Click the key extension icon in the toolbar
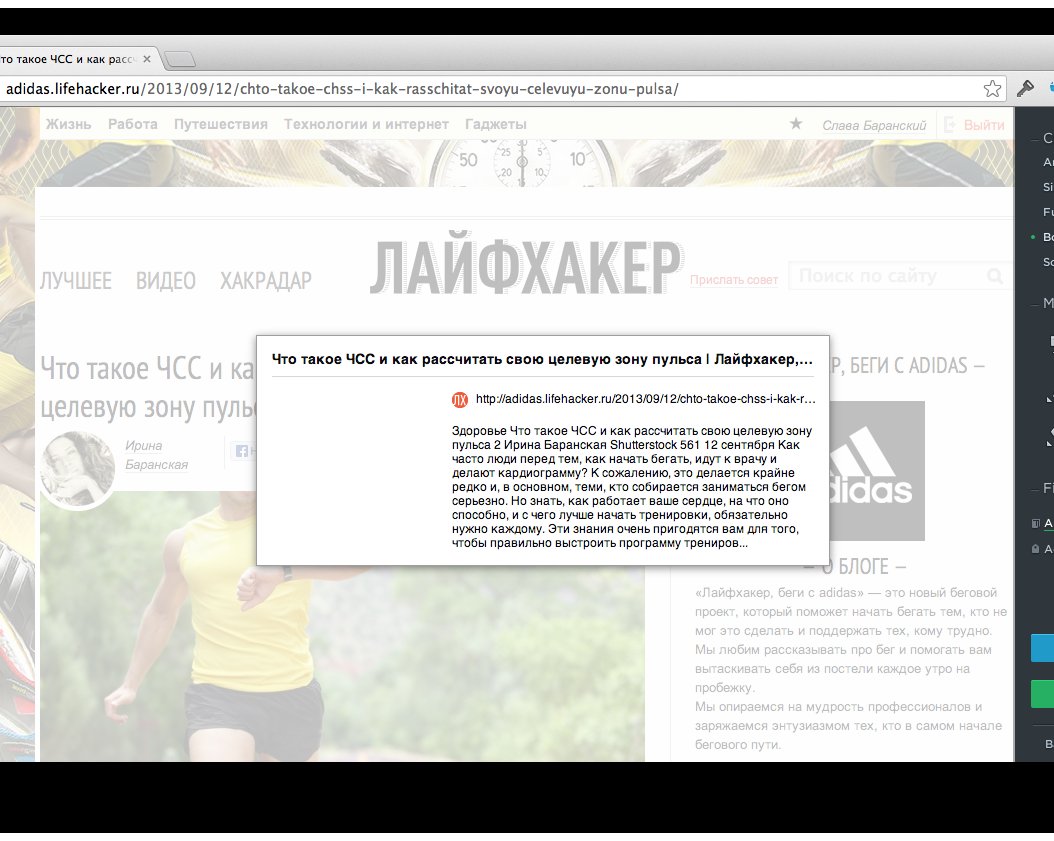This screenshot has width=1054, height=841. [1025, 89]
